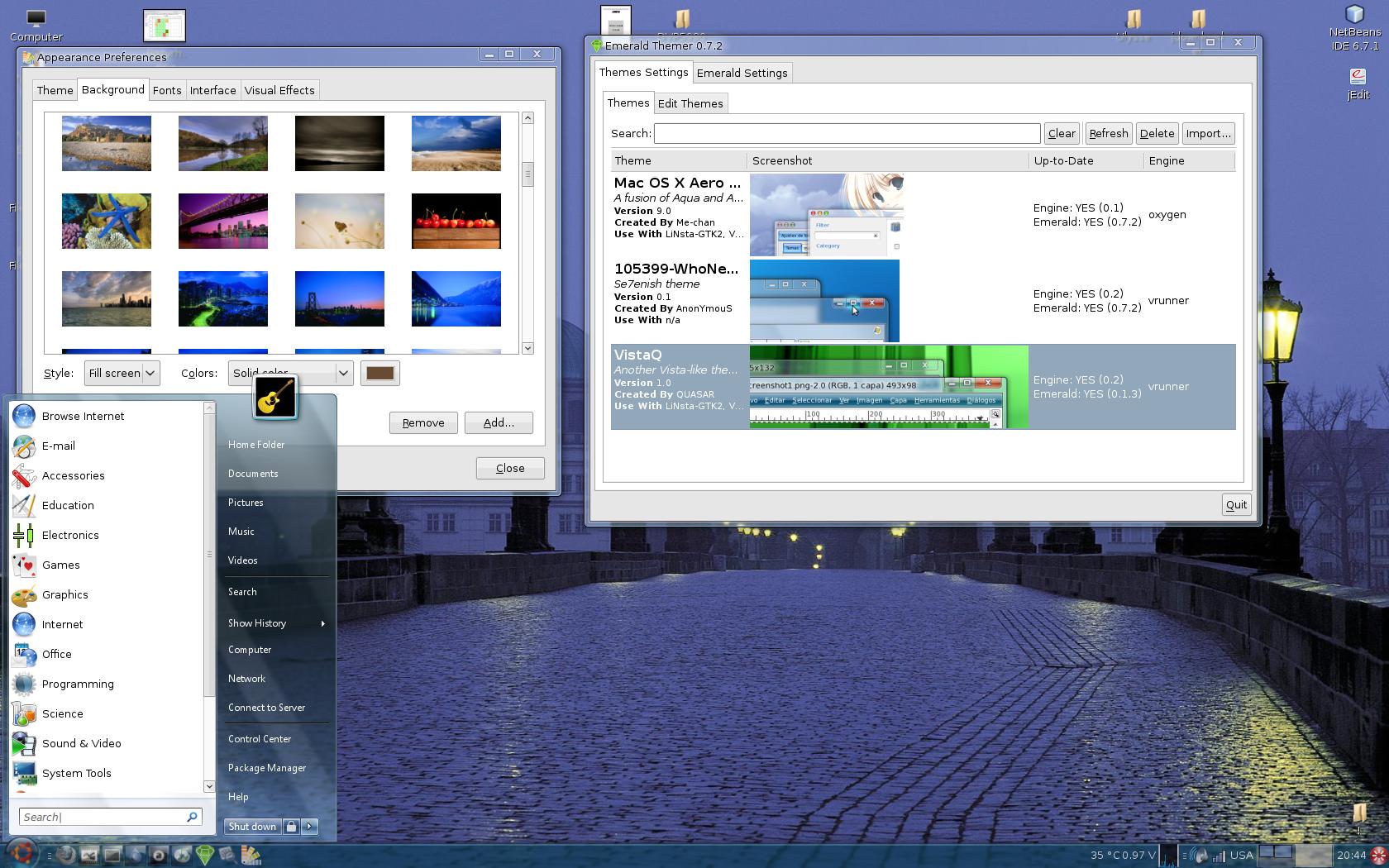Viewport: 1389px width, 868px height.
Task: Click the Ubuntu start menu button
Action: (21, 853)
